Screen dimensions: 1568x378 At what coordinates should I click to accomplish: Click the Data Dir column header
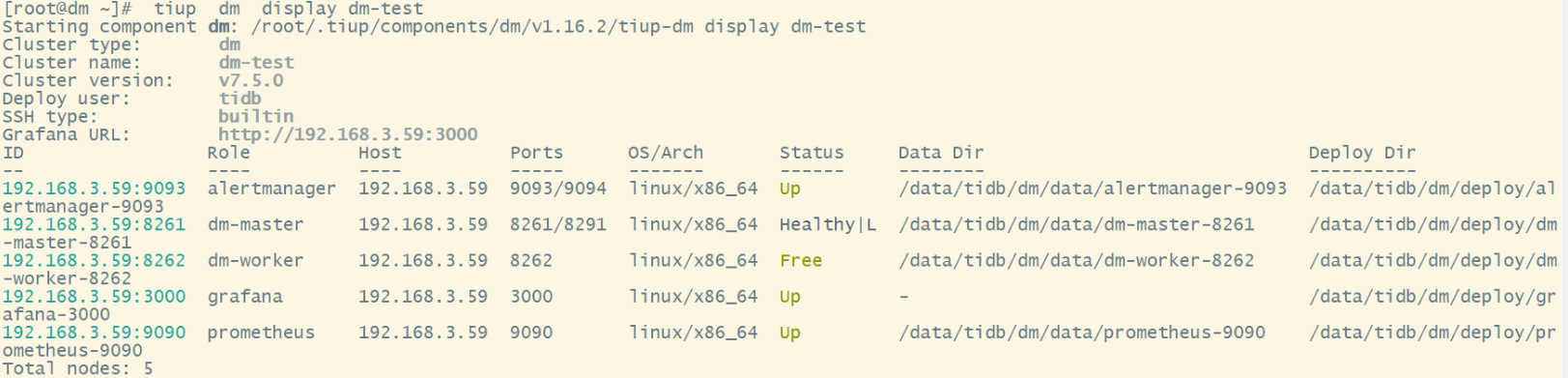click(x=941, y=153)
